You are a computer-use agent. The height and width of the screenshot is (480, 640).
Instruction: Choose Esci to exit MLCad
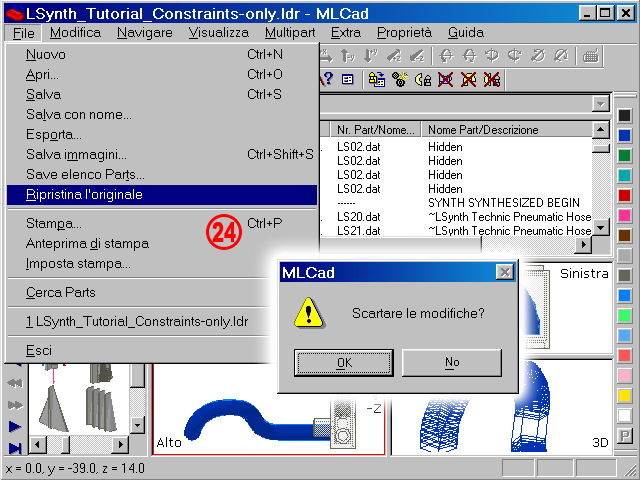139,351
